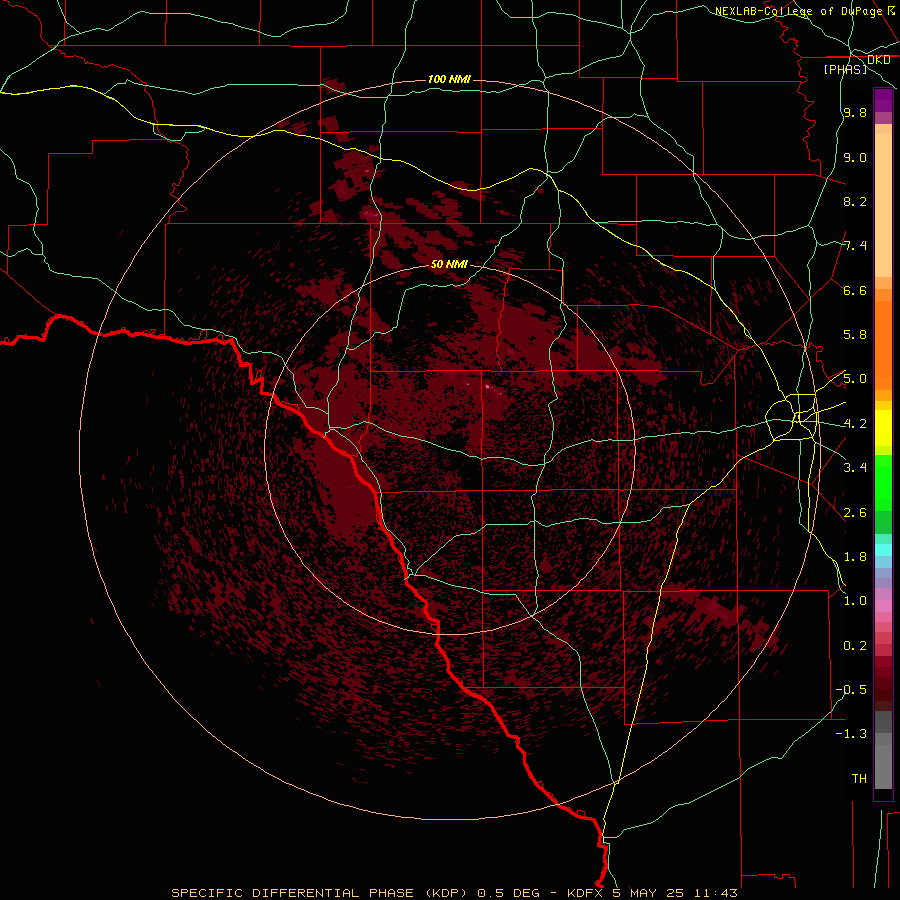Click the 6.6 legend value

855,290
